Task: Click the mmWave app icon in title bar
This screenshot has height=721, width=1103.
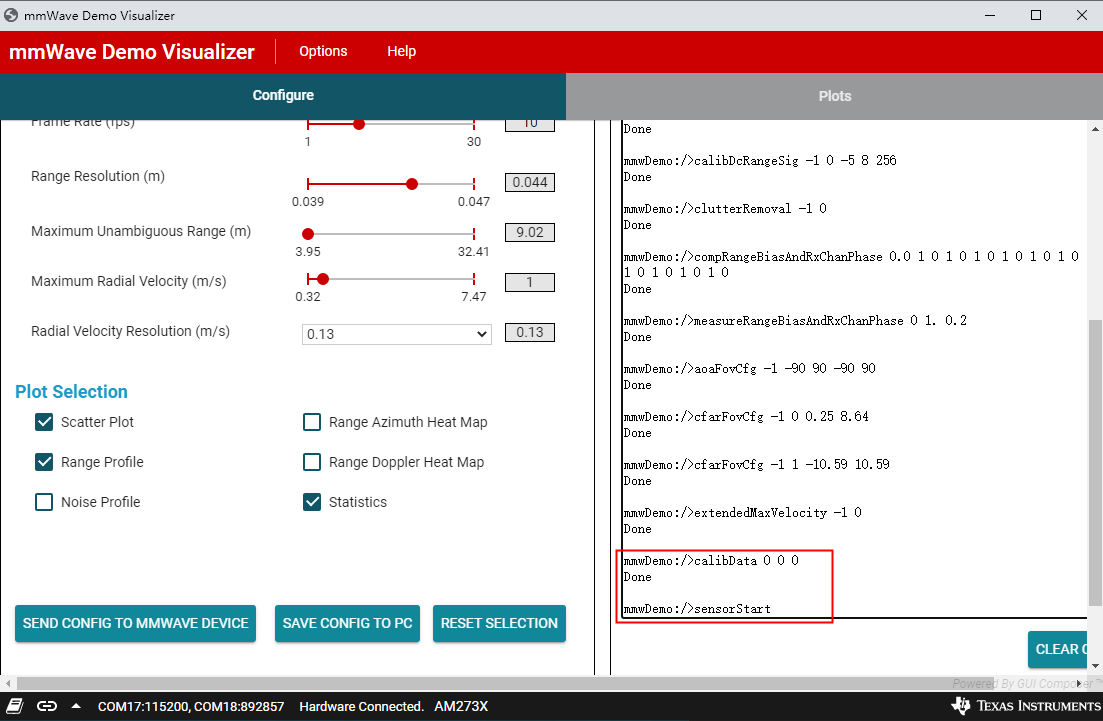Action: coord(11,15)
